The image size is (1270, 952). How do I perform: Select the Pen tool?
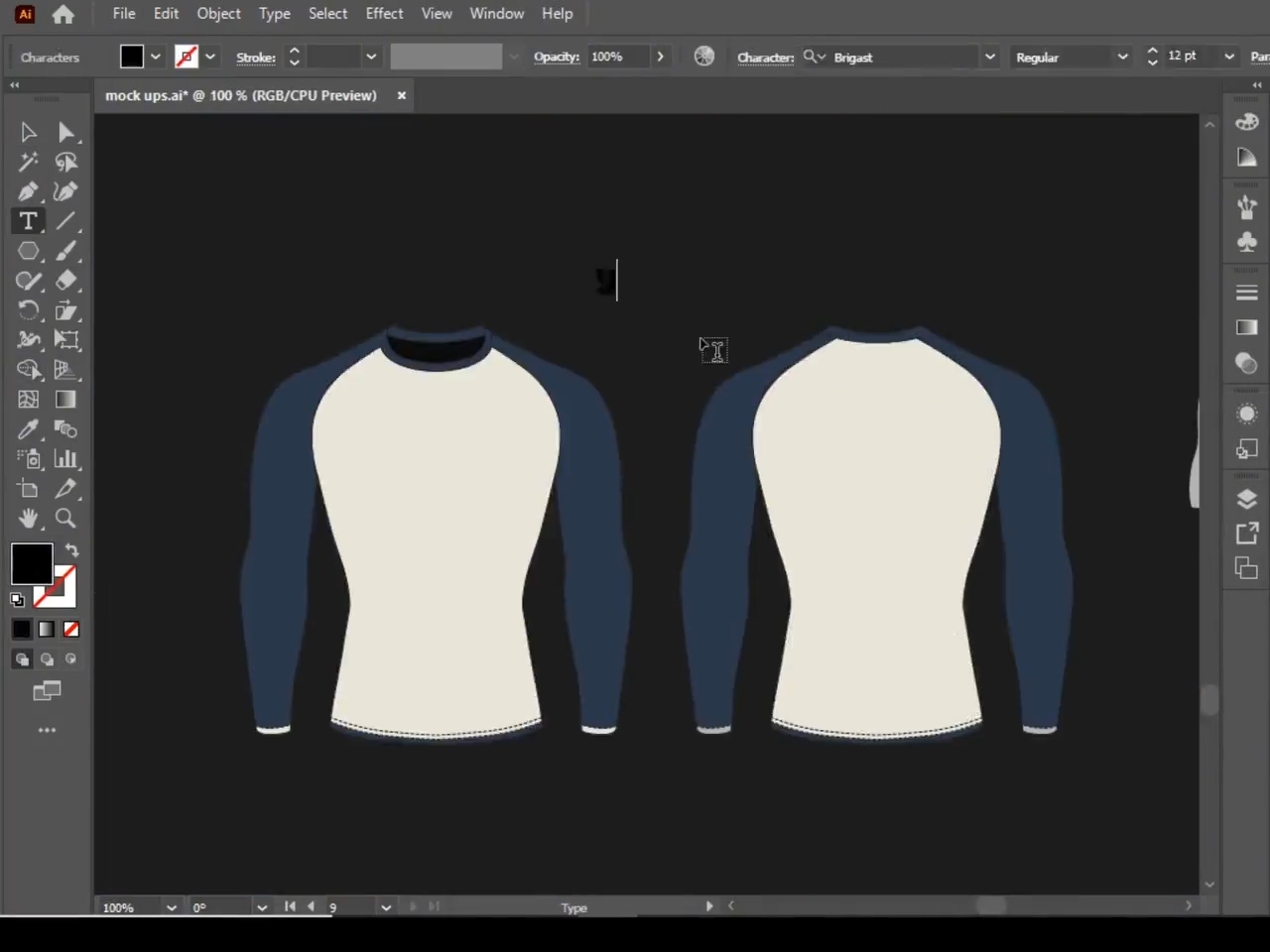(x=28, y=191)
